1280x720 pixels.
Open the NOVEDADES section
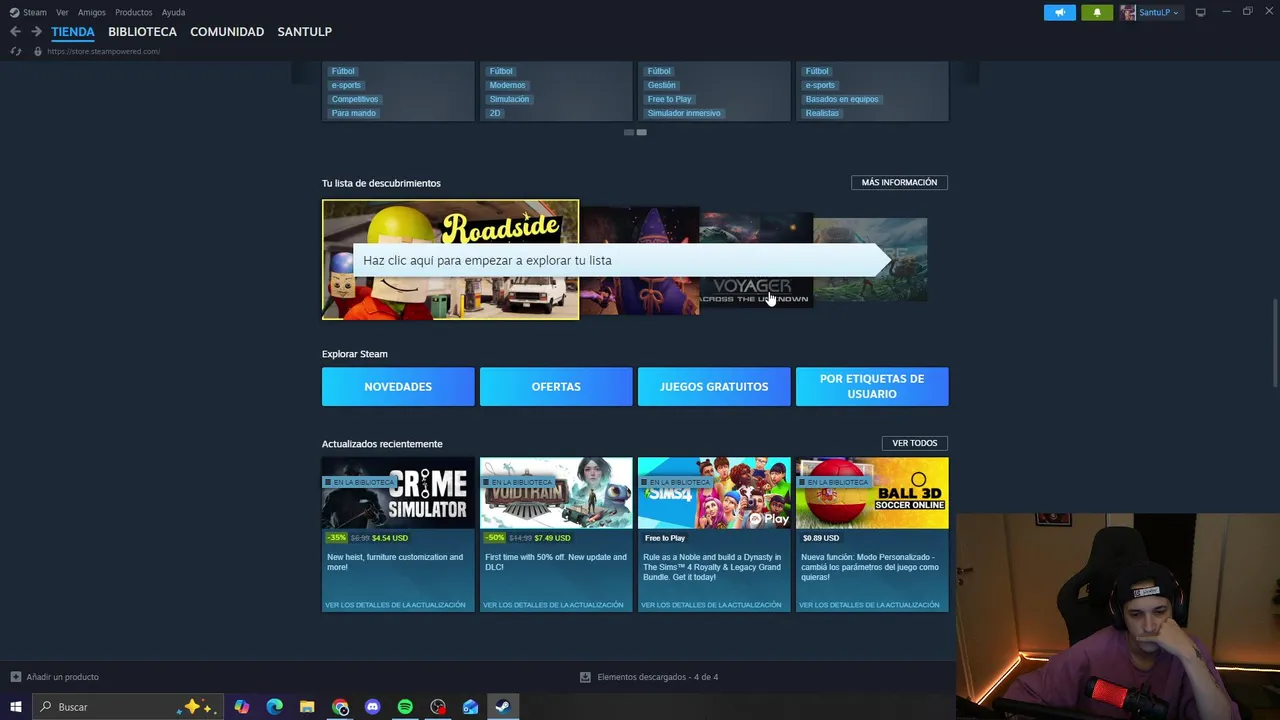coord(398,387)
